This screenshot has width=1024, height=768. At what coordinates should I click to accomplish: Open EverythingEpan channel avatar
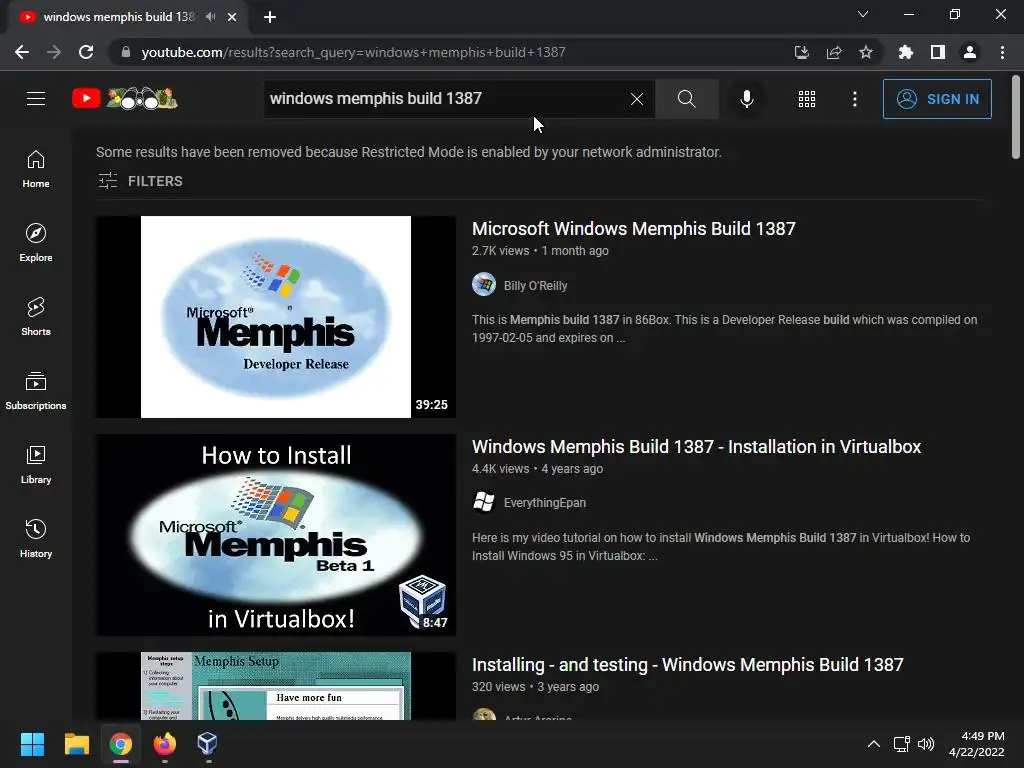pos(484,502)
